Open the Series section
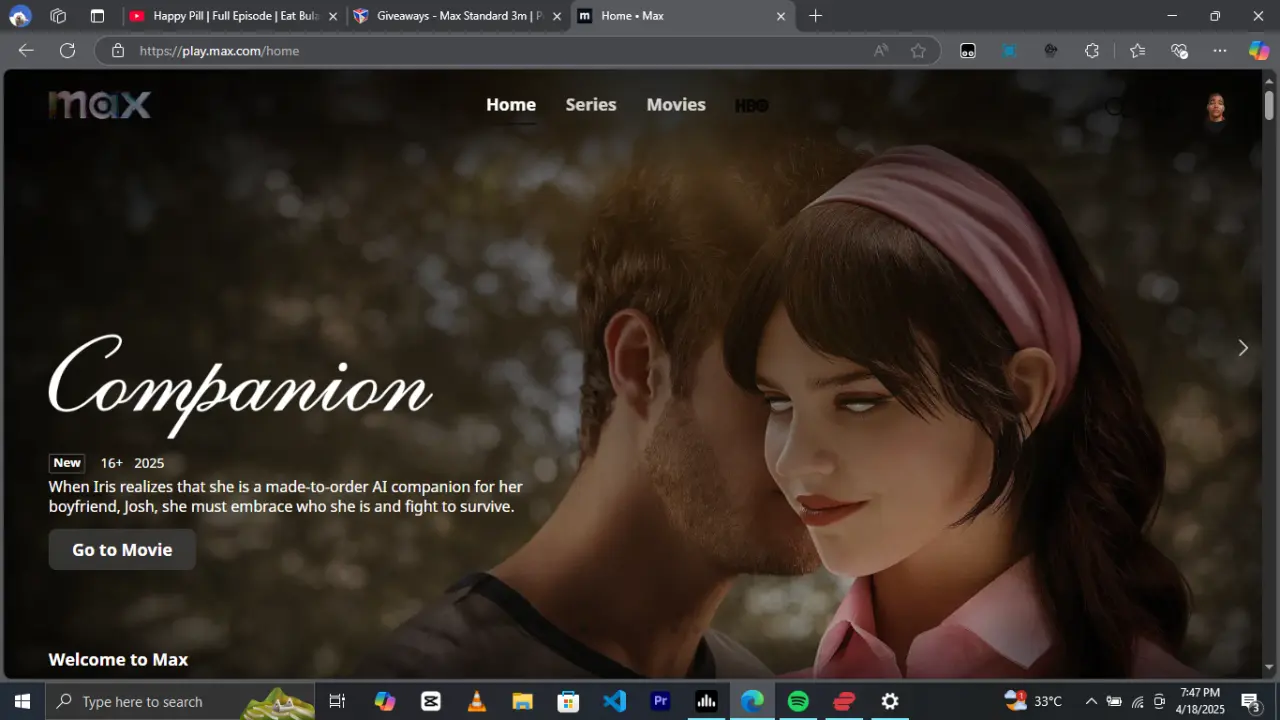Screen dimensions: 1280x720 [x=591, y=105]
